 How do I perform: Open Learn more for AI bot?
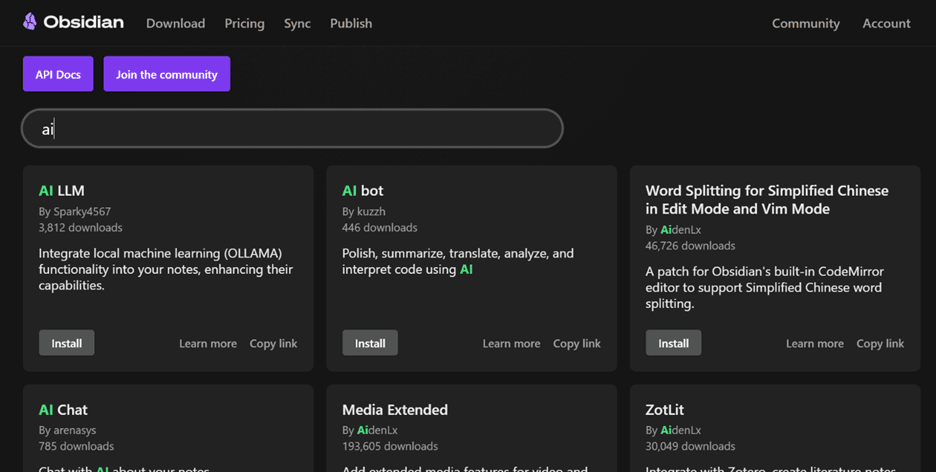[512, 344]
